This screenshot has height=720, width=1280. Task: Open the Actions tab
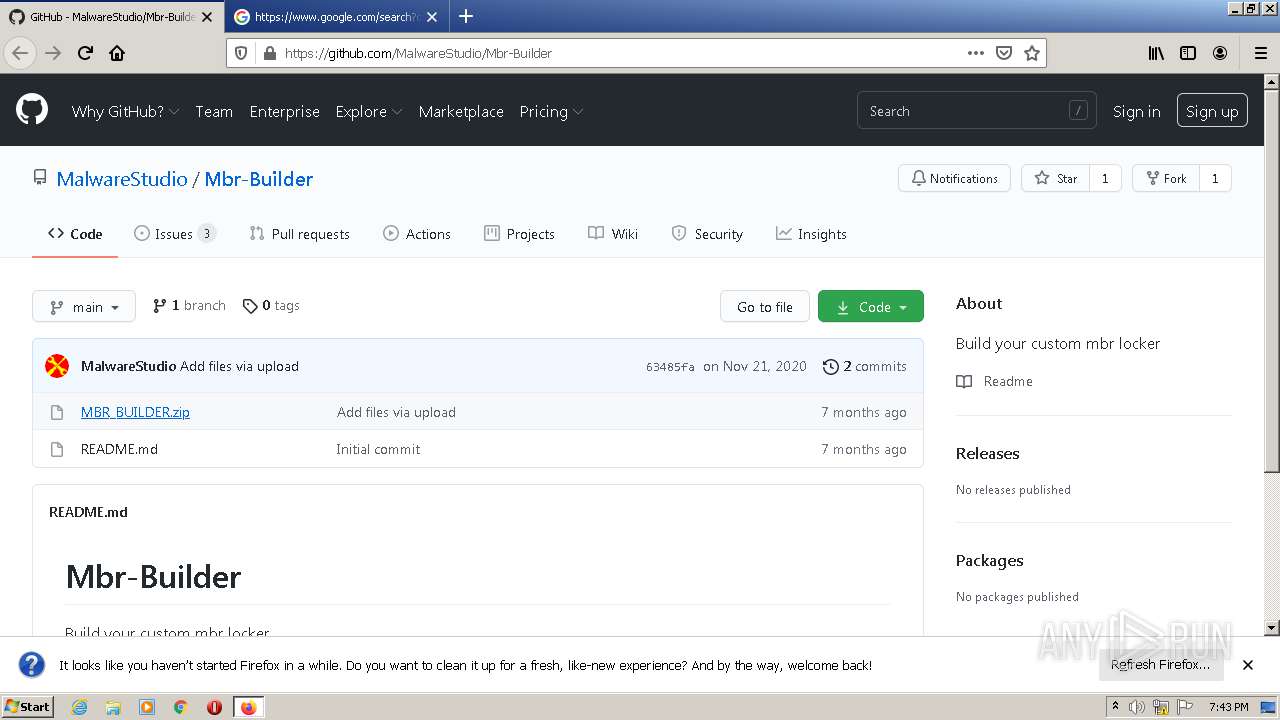[x=417, y=234]
